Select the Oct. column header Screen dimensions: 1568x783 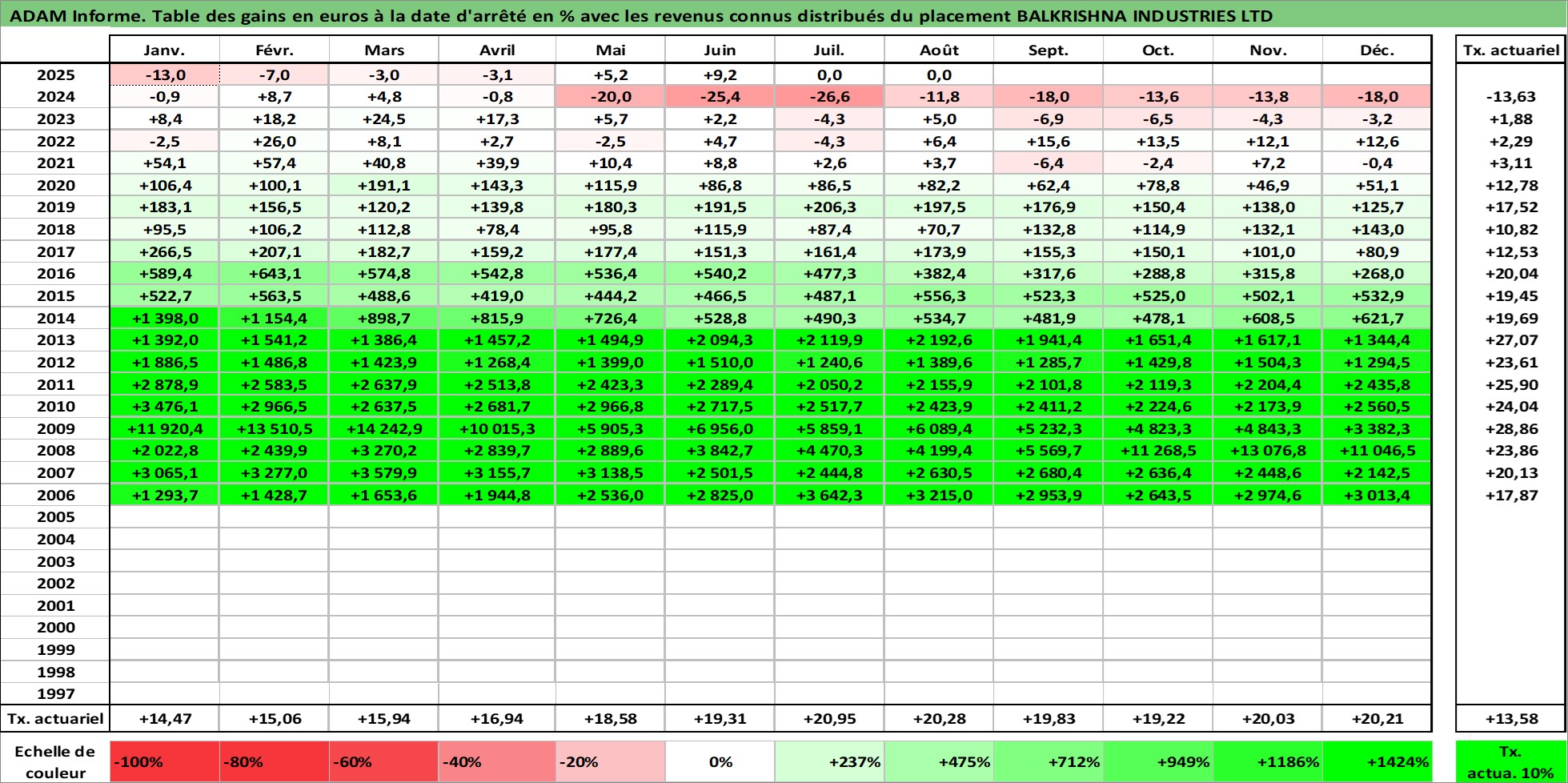(1158, 50)
